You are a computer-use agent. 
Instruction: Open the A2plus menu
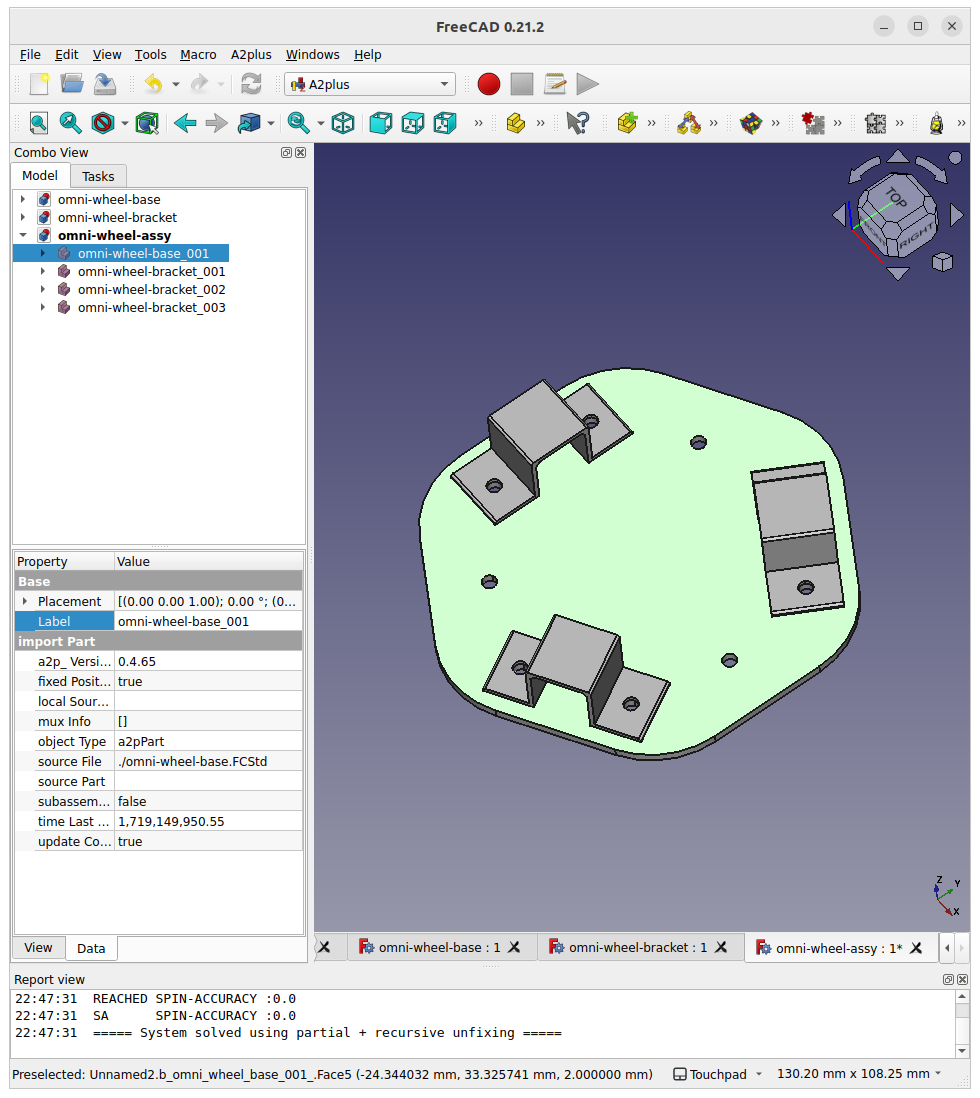251,55
